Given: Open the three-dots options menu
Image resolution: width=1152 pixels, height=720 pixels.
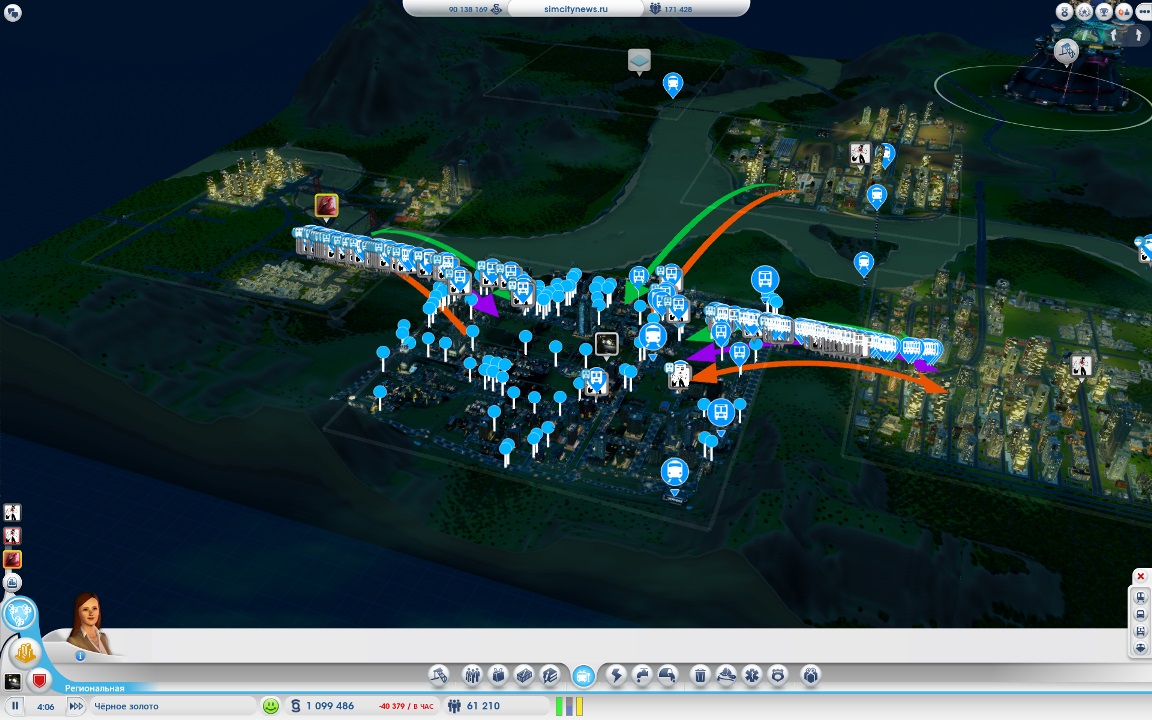Looking at the screenshot, I should tap(1144, 12).
